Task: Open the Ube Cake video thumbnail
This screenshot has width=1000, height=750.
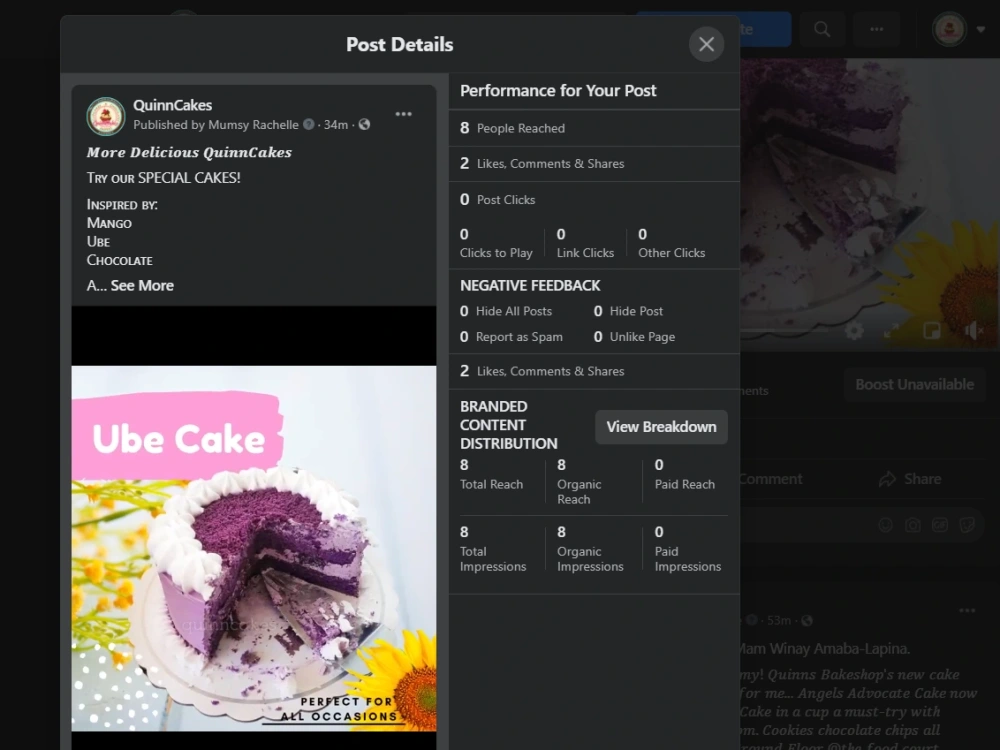Action: 254,548
